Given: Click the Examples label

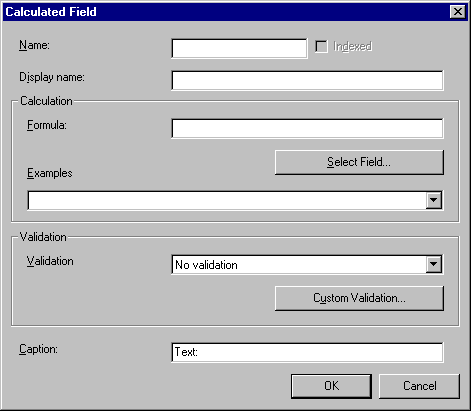Looking at the screenshot, I should [49, 173].
